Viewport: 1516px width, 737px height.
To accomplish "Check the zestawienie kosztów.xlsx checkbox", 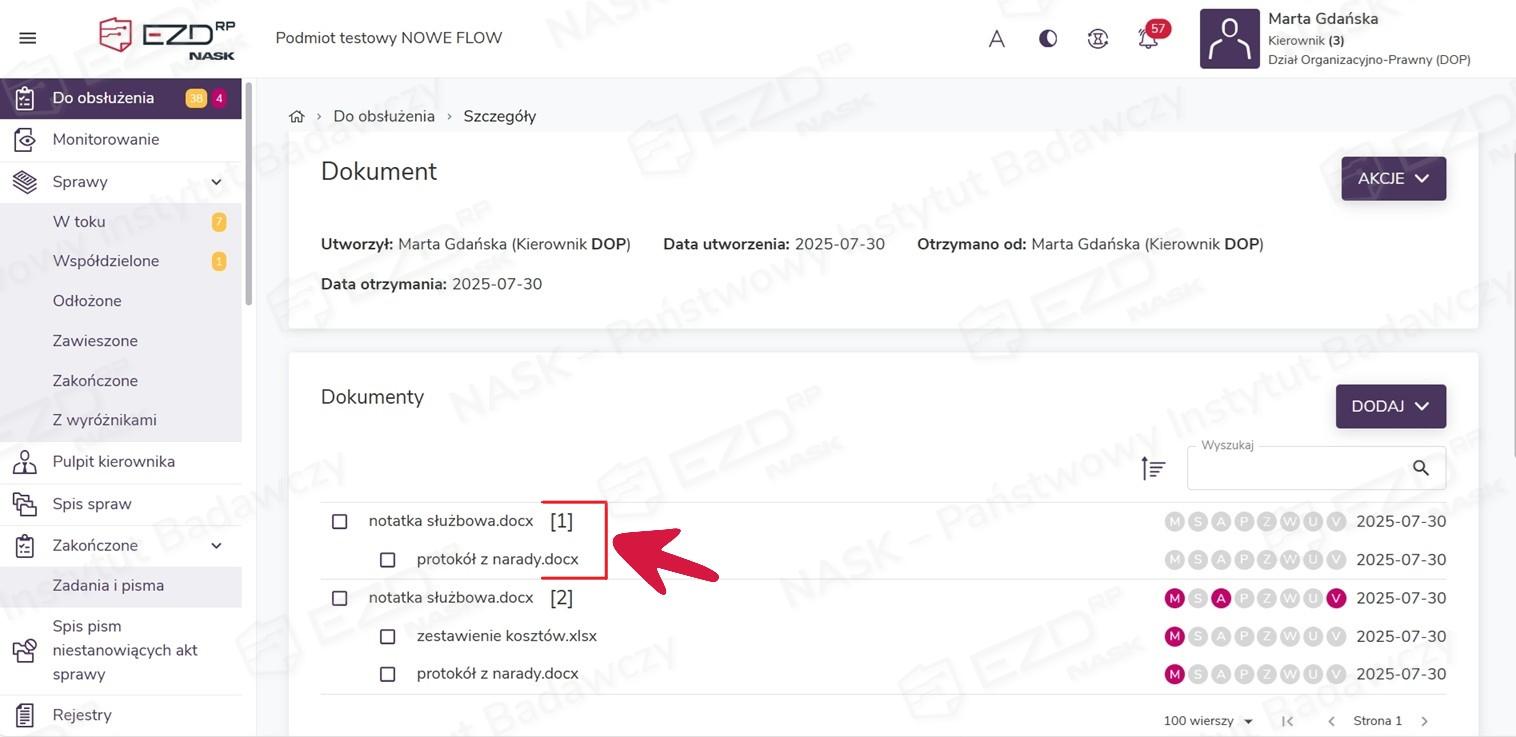I will [388, 636].
